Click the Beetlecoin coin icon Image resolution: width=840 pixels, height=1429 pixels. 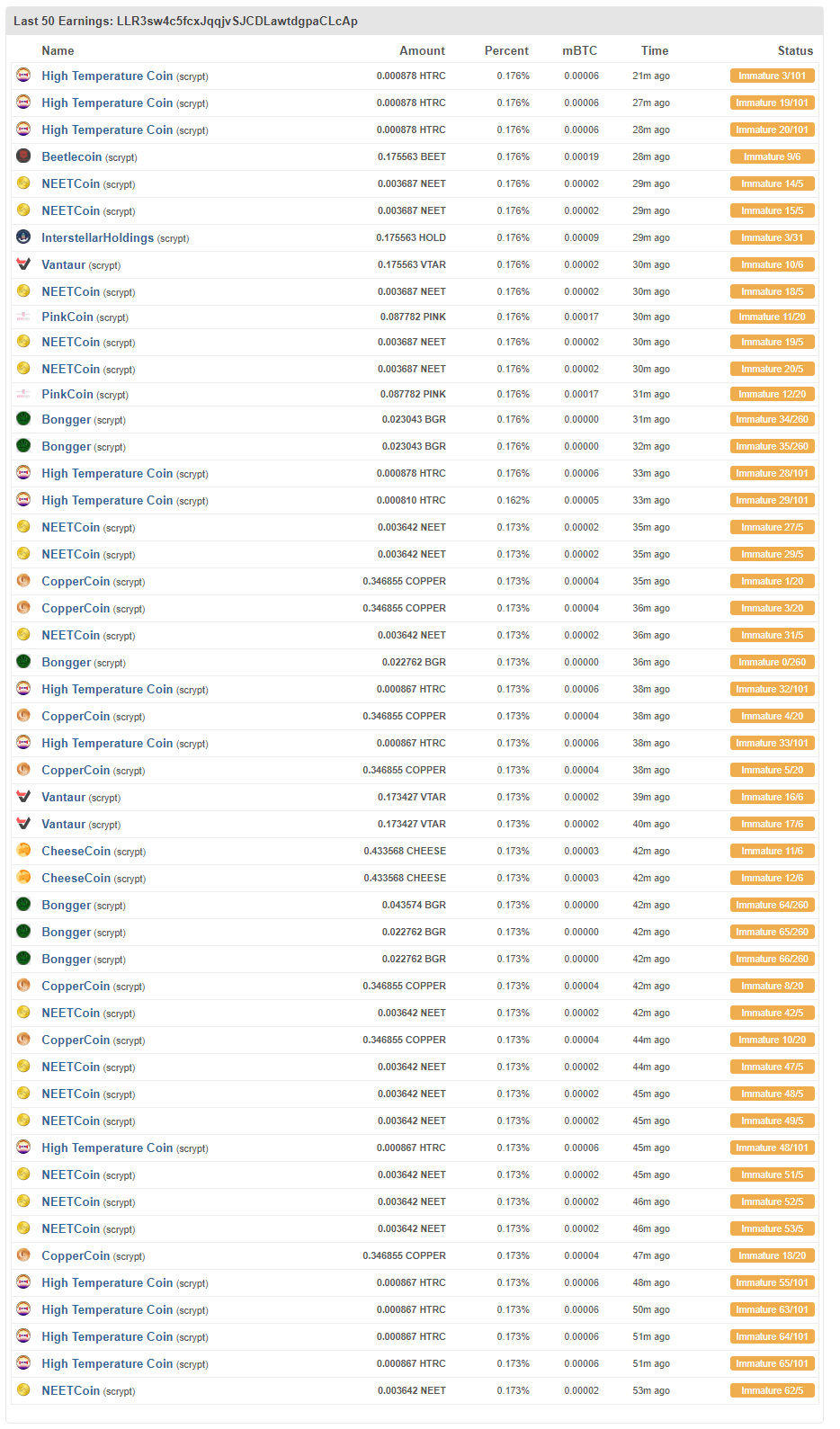(23, 156)
